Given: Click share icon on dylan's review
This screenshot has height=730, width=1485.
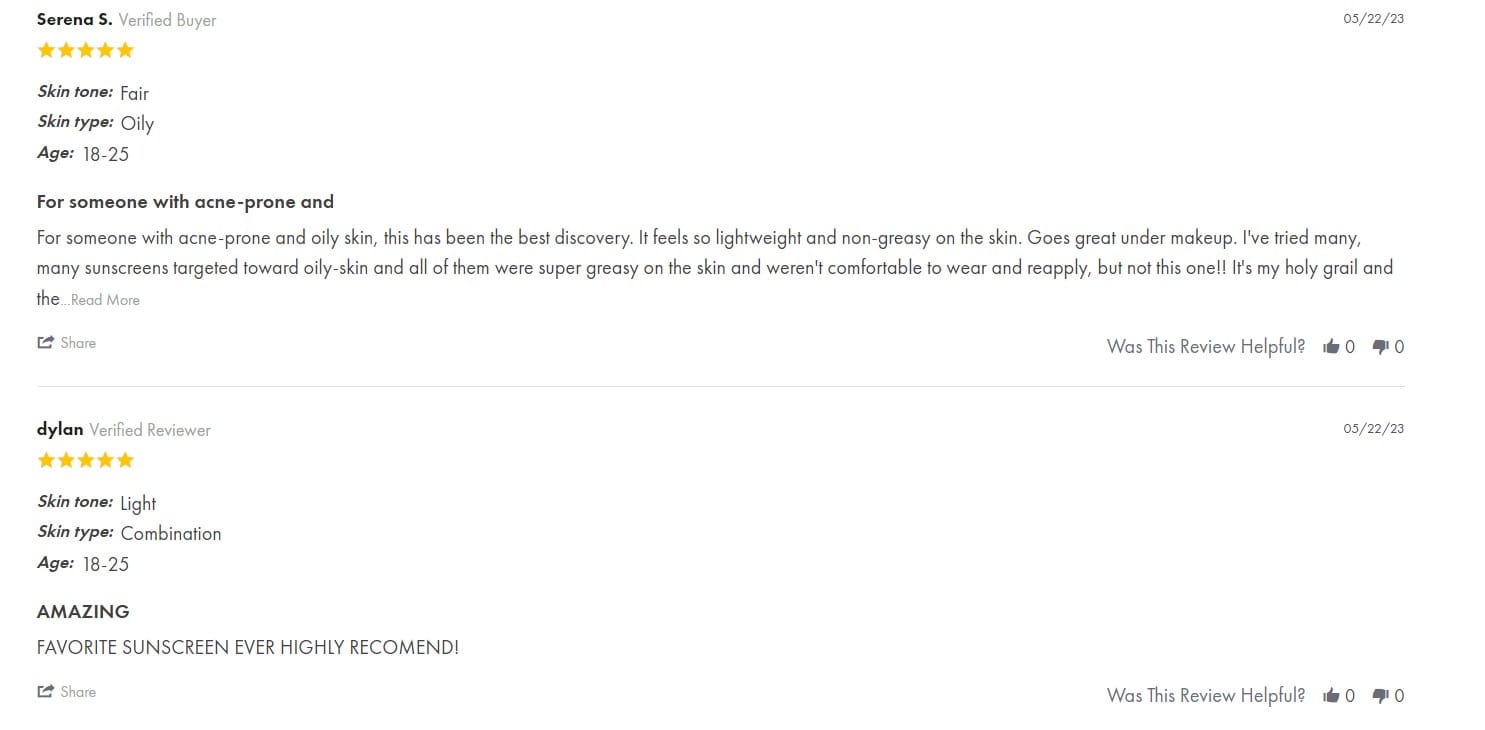Looking at the screenshot, I should [x=45, y=692].
